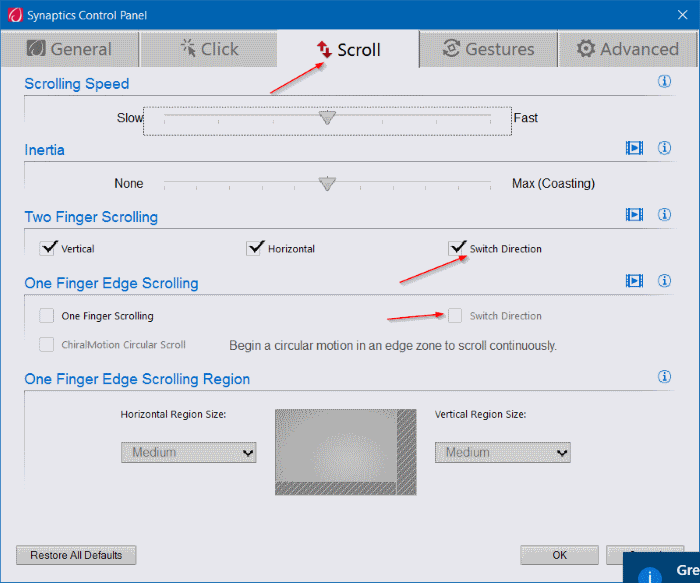
Task: Enable the One Finger Scrolling checkbox
Action: coord(47,316)
